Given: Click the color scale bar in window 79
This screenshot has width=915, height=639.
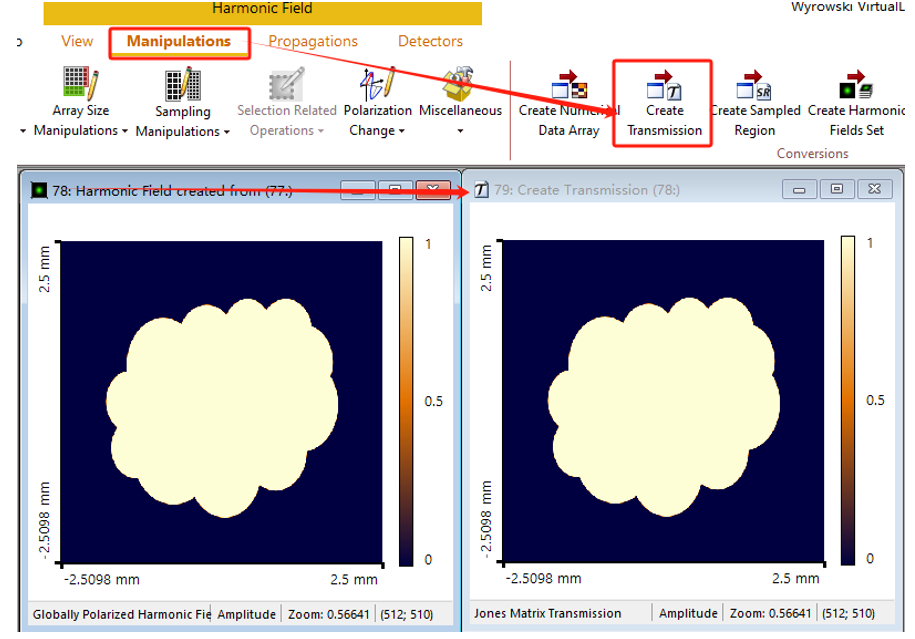Looking at the screenshot, I should pos(848,400).
